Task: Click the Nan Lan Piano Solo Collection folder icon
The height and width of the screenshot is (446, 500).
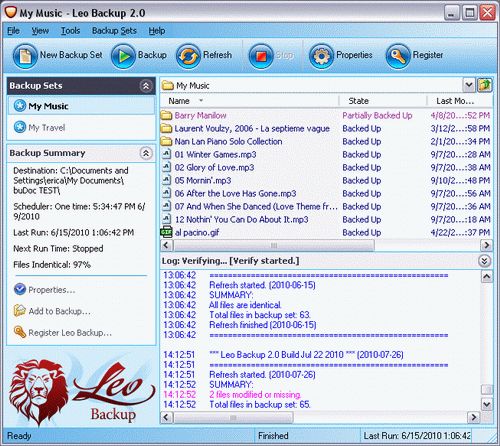Action: point(166,142)
